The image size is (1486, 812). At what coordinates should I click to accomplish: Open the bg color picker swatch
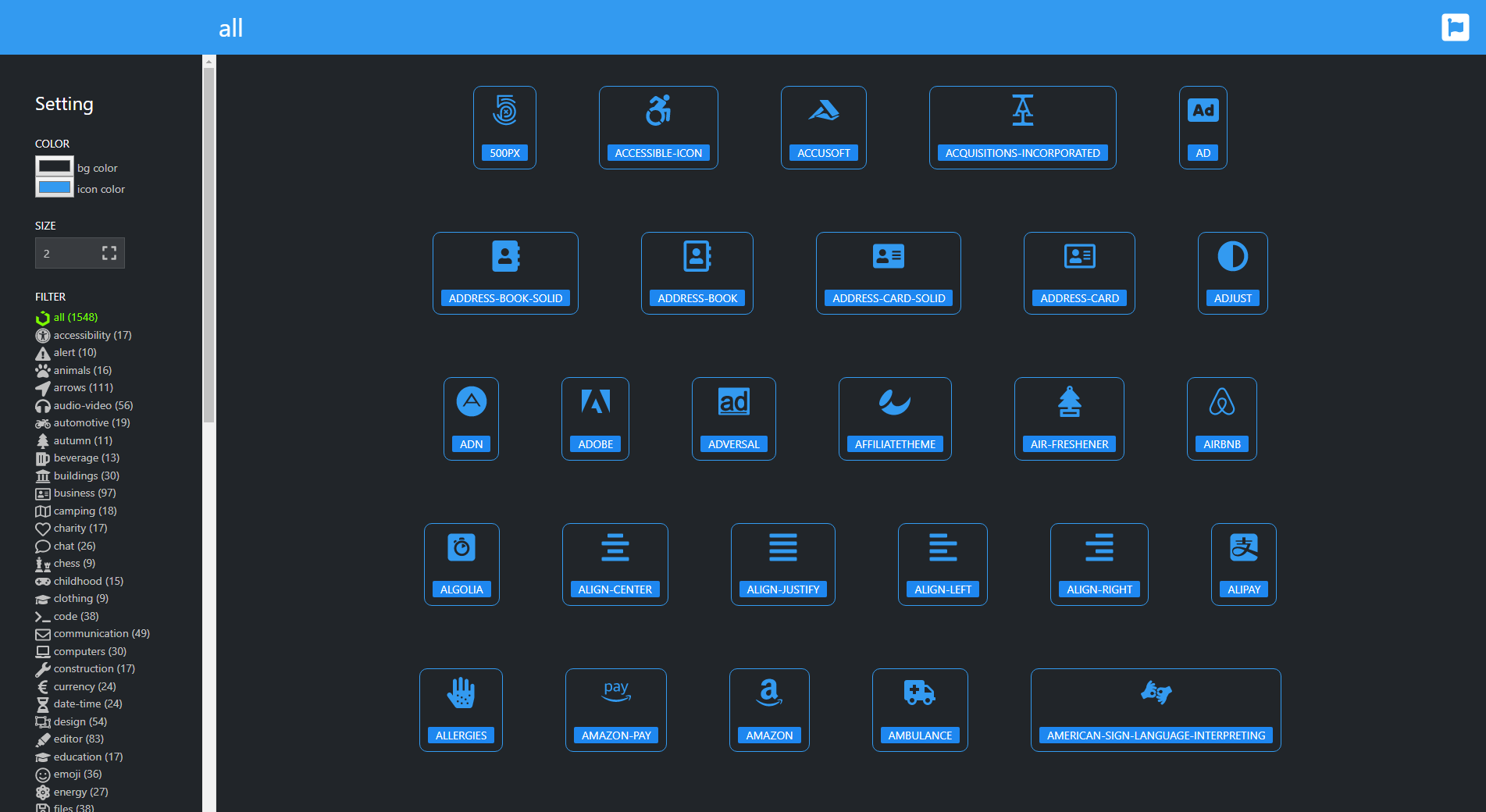click(x=55, y=166)
